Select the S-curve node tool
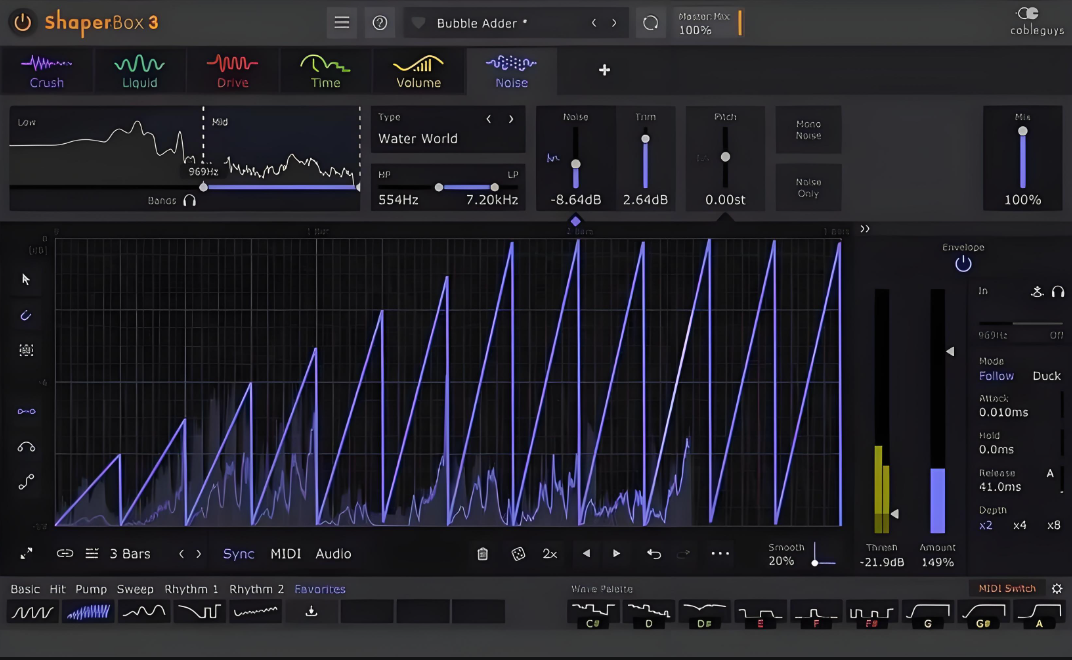Screen dimensions: 1072x660 pyautogui.click(x=26, y=482)
